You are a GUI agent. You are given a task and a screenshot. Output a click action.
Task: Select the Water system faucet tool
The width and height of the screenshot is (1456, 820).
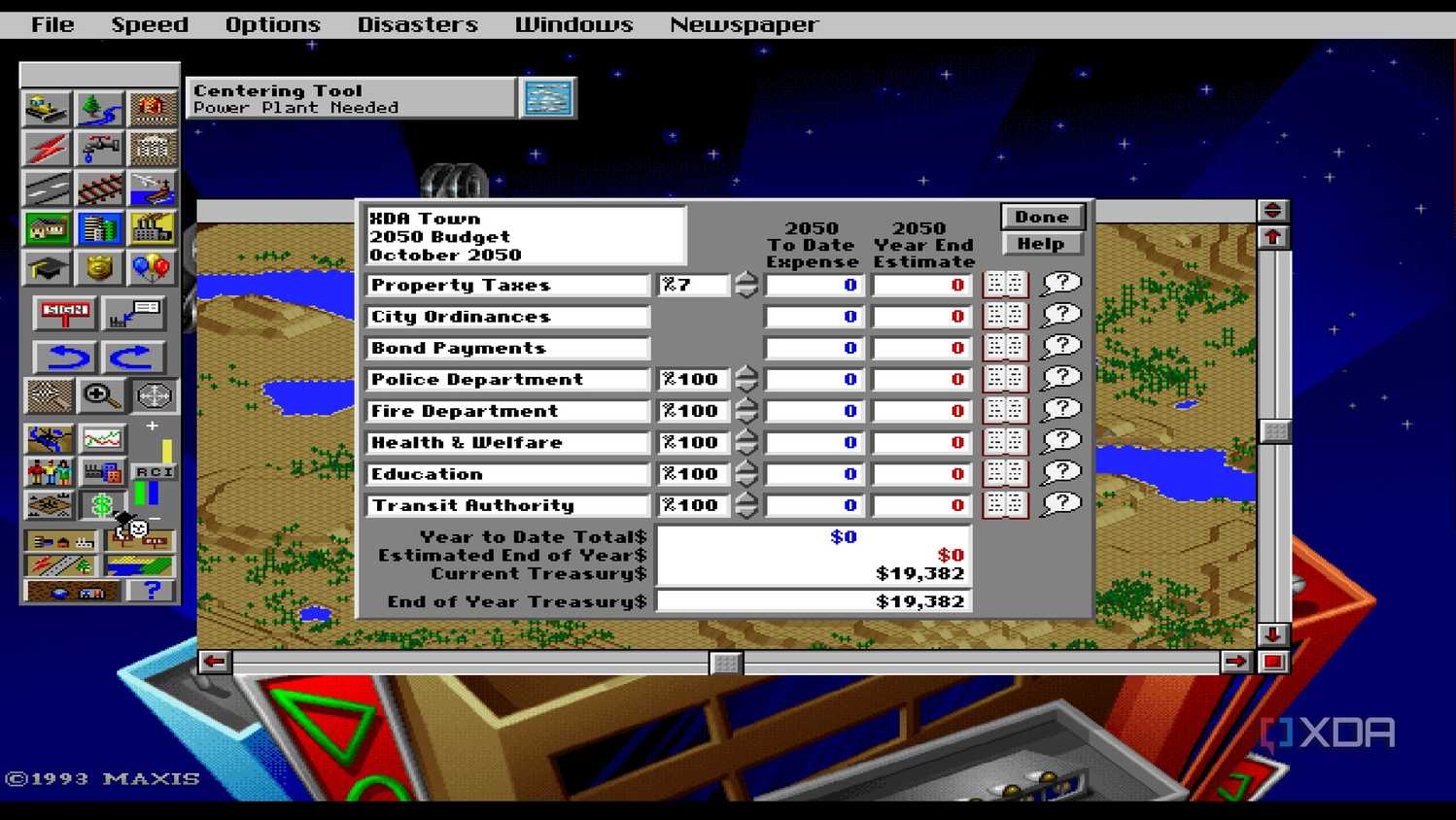100,149
